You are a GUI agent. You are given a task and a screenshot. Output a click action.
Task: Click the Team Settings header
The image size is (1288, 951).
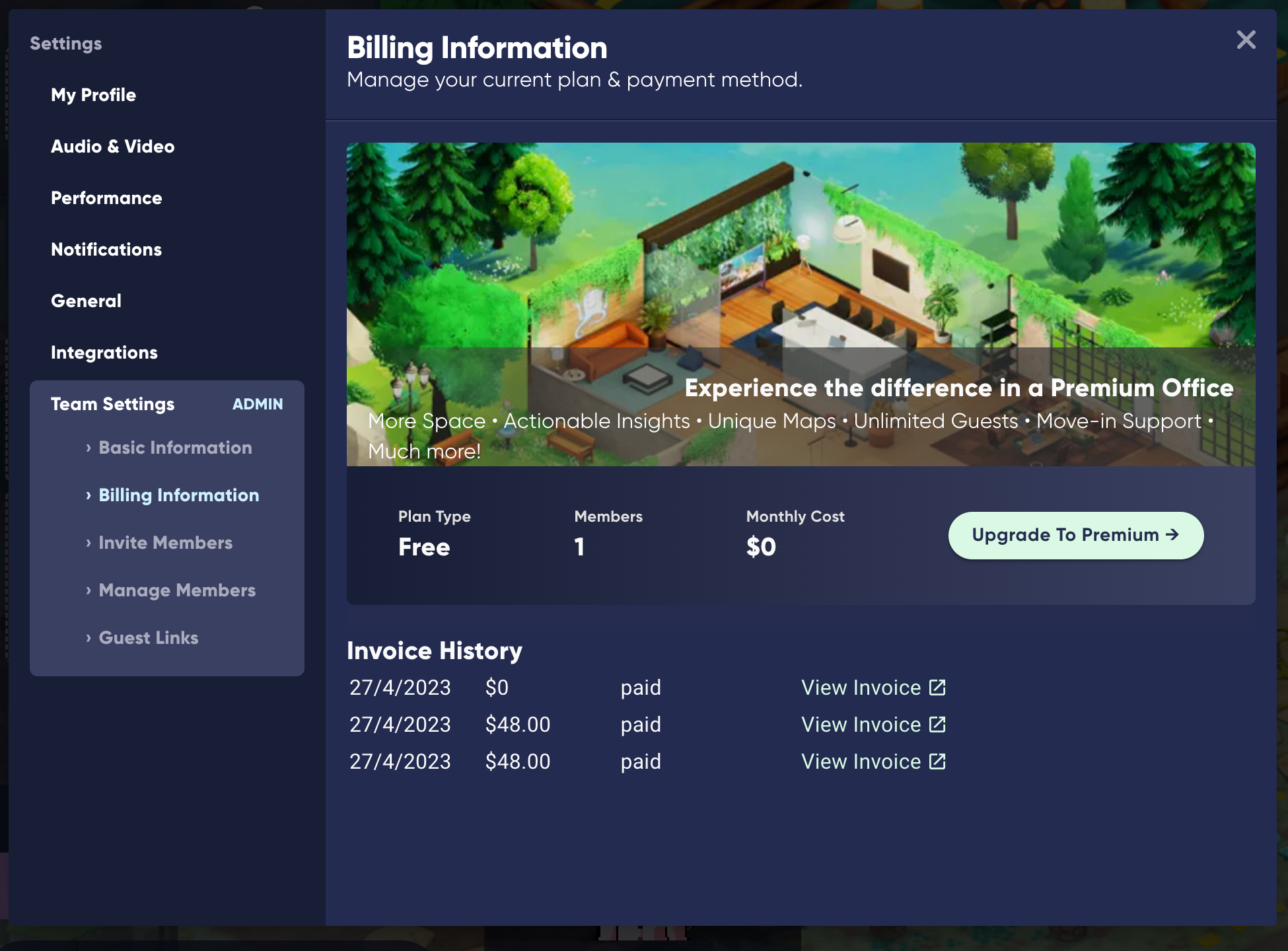pyautogui.click(x=113, y=404)
